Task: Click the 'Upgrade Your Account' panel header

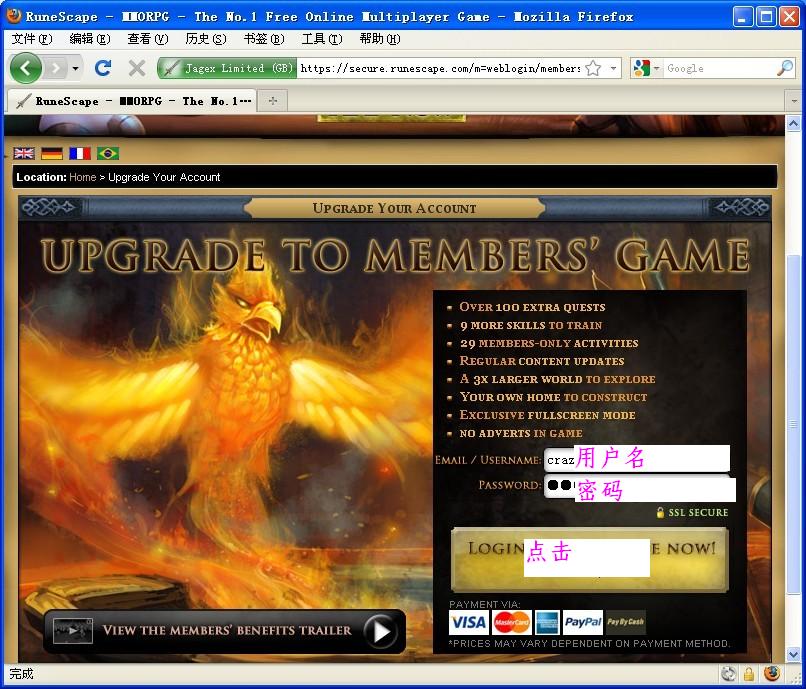Action: 394,208
